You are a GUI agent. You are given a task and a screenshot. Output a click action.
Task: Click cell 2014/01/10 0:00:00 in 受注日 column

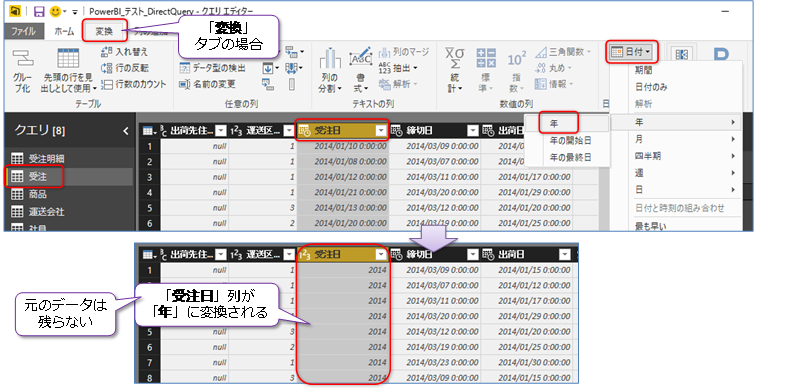click(x=343, y=146)
